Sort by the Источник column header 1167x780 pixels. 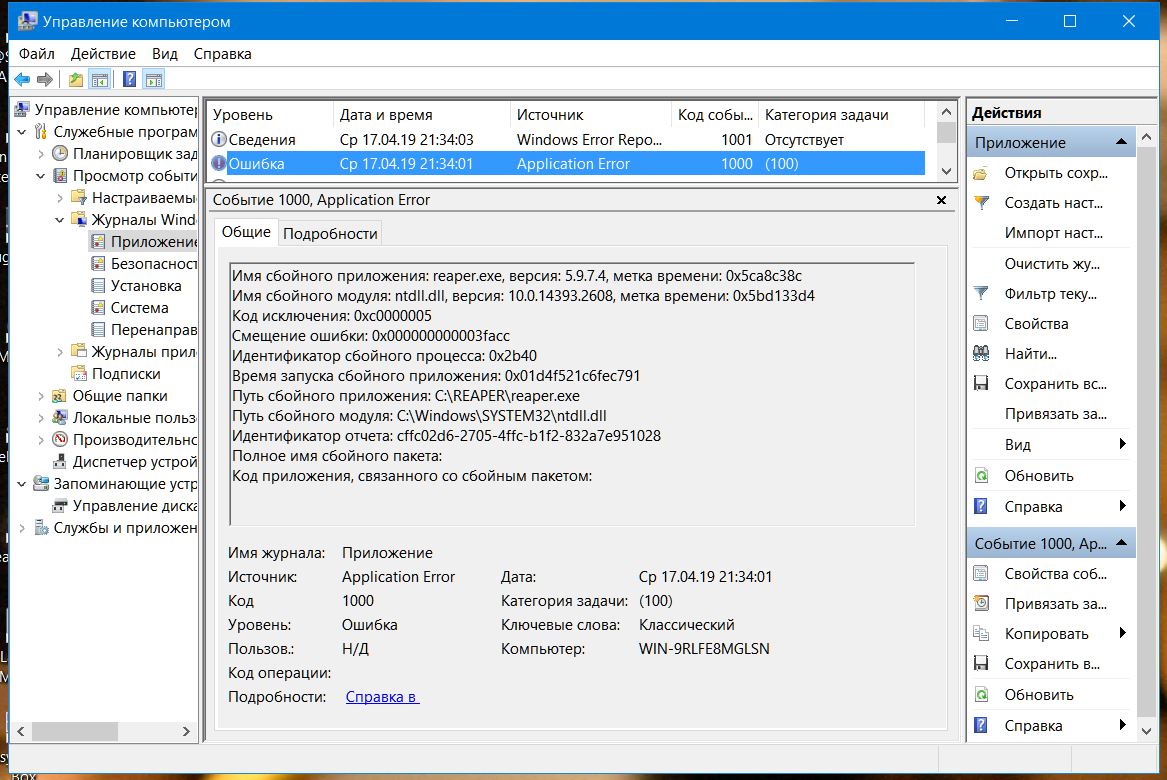591,115
